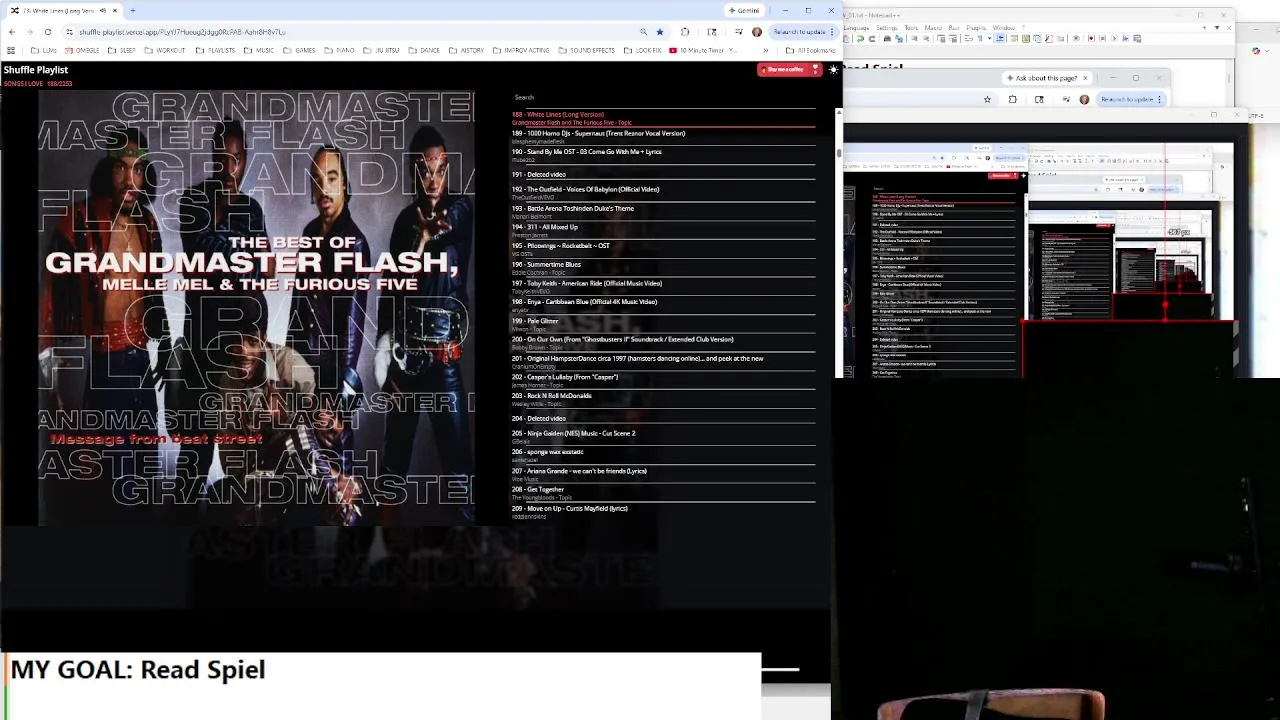Close the White Lines tab
The image size is (1280, 720).
(x=115, y=10)
